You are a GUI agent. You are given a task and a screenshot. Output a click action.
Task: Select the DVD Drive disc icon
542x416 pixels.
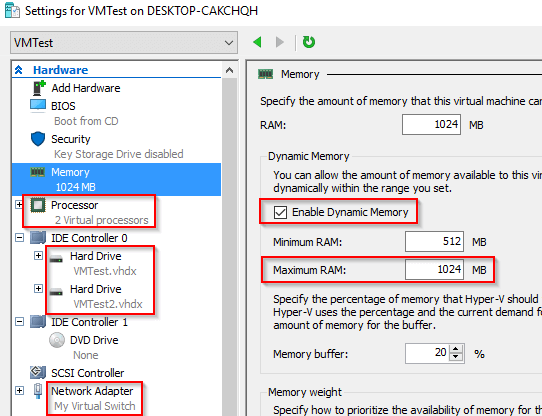coord(57,340)
